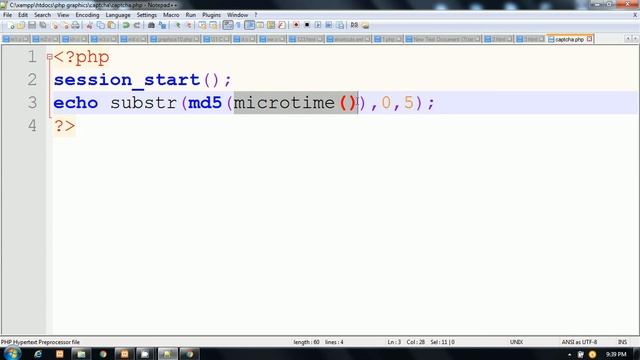Open the Edit menu
The width and height of the screenshot is (640, 360).
click(x=23, y=15)
